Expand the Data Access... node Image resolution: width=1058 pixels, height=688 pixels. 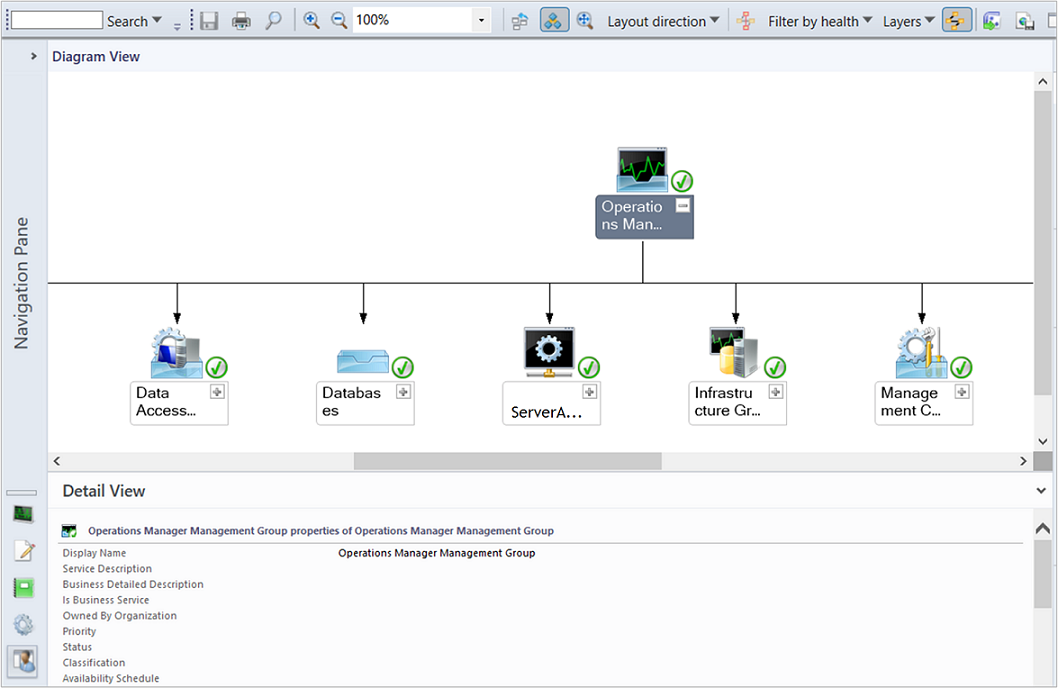point(217,392)
